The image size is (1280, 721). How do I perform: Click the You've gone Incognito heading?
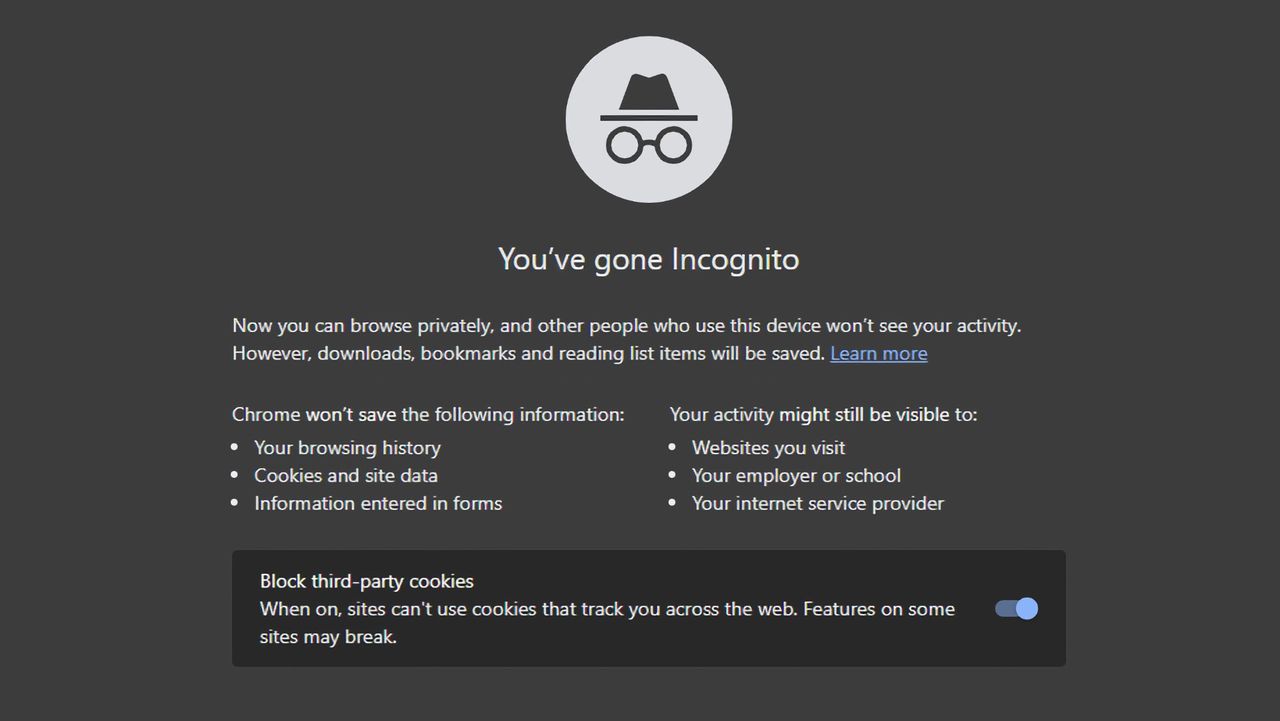coord(648,259)
